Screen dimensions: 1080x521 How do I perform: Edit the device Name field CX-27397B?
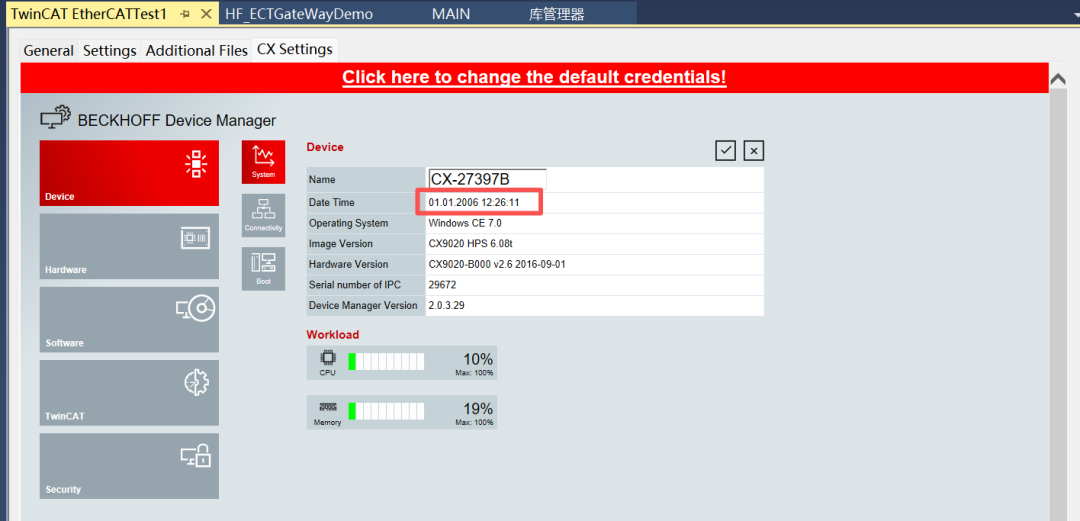pos(487,179)
